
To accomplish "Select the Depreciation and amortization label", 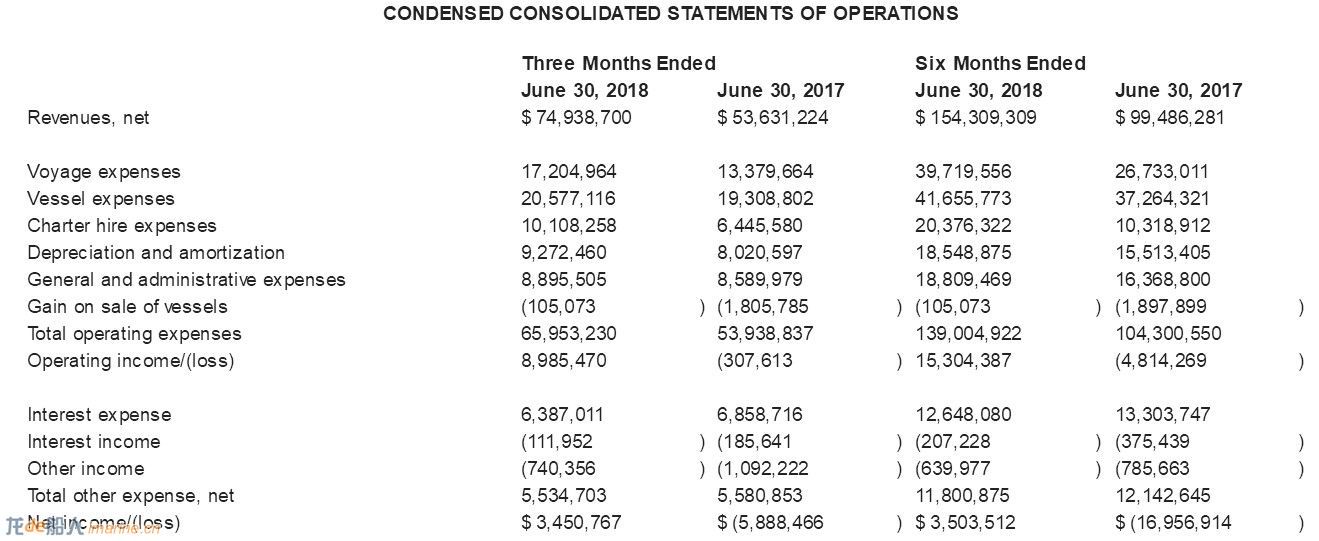I will tap(156, 253).
